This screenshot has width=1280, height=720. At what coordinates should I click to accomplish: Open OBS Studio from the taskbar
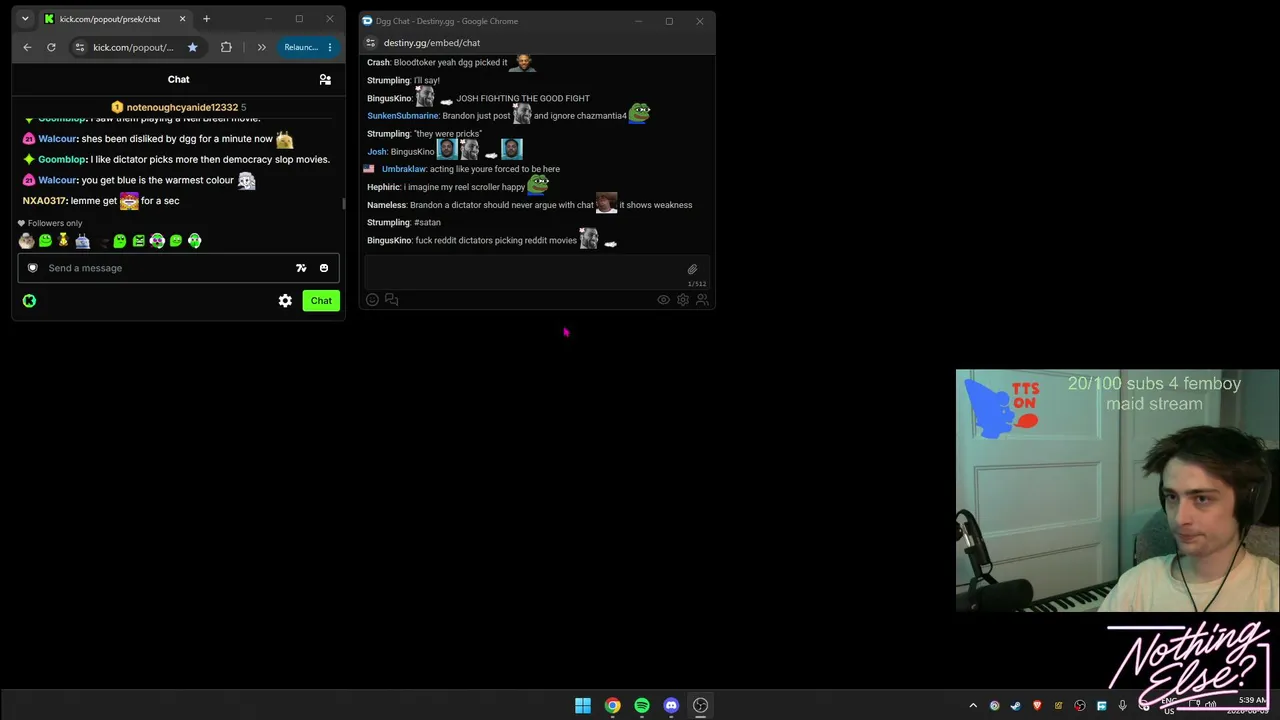(701, 705)
